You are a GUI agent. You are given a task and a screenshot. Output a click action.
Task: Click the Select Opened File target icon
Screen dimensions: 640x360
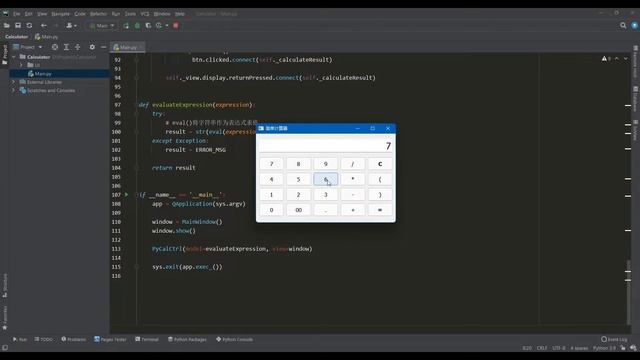point(55,47)
